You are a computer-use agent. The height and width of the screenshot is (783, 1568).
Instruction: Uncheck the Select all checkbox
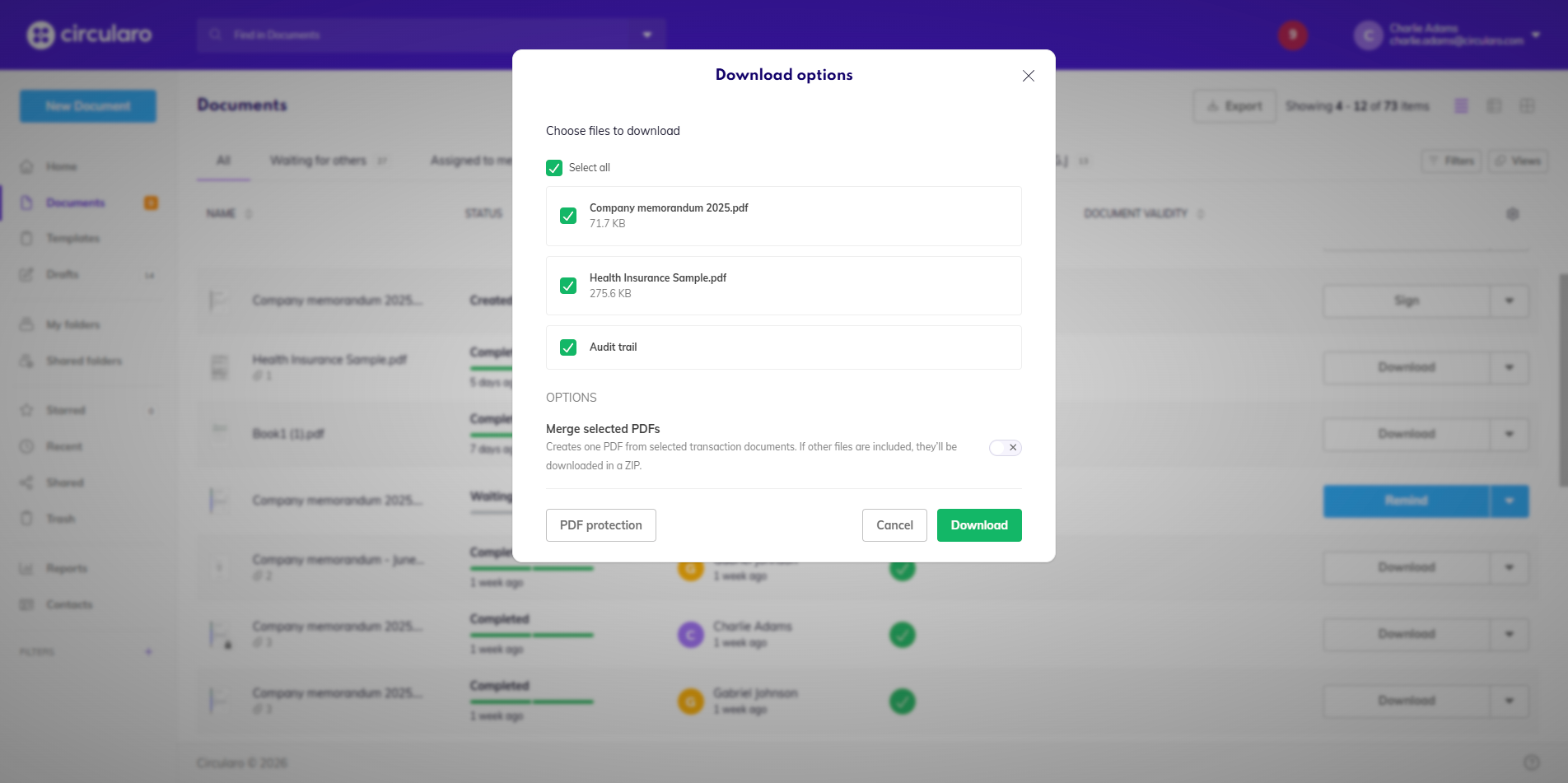[x=554, y=168]
